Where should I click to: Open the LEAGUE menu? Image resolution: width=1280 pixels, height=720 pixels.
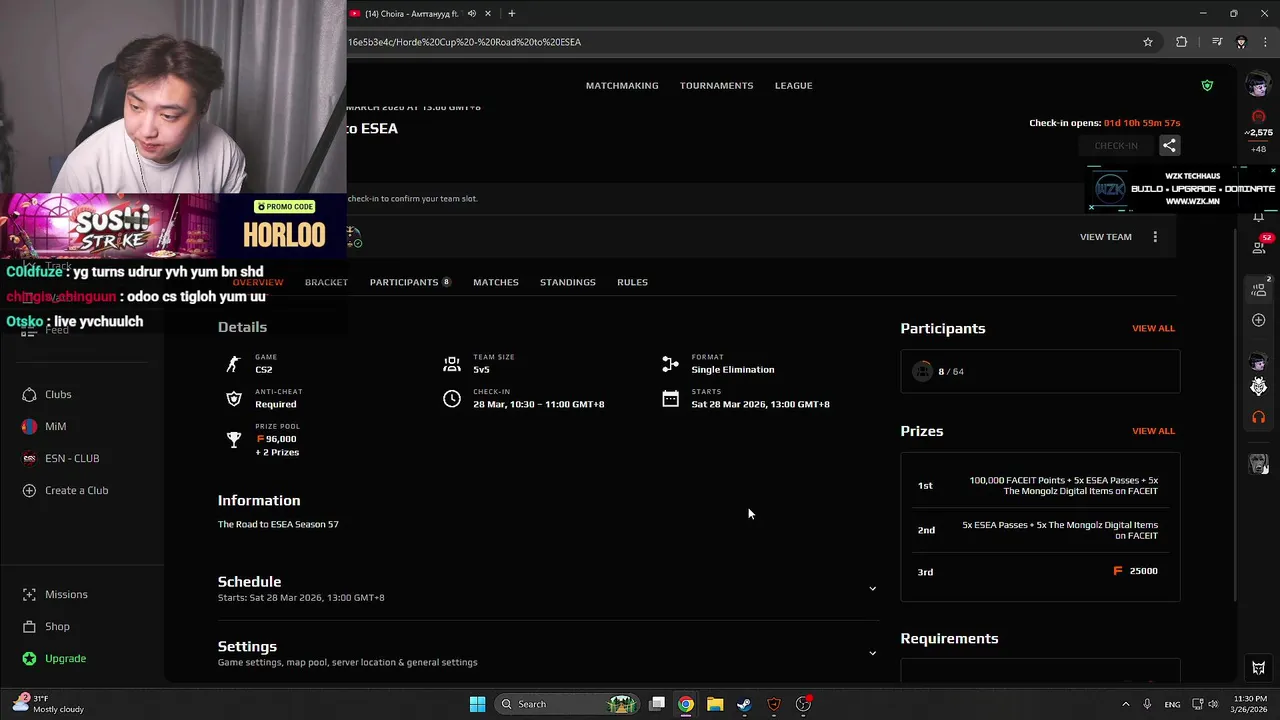pyautogui.click(x=793, y=86)
